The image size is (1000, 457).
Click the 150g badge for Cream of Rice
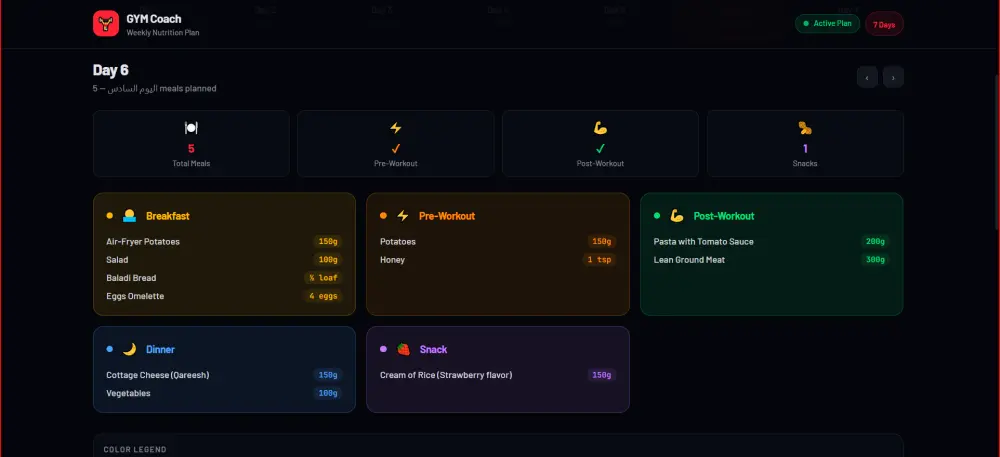click(602, 375)
